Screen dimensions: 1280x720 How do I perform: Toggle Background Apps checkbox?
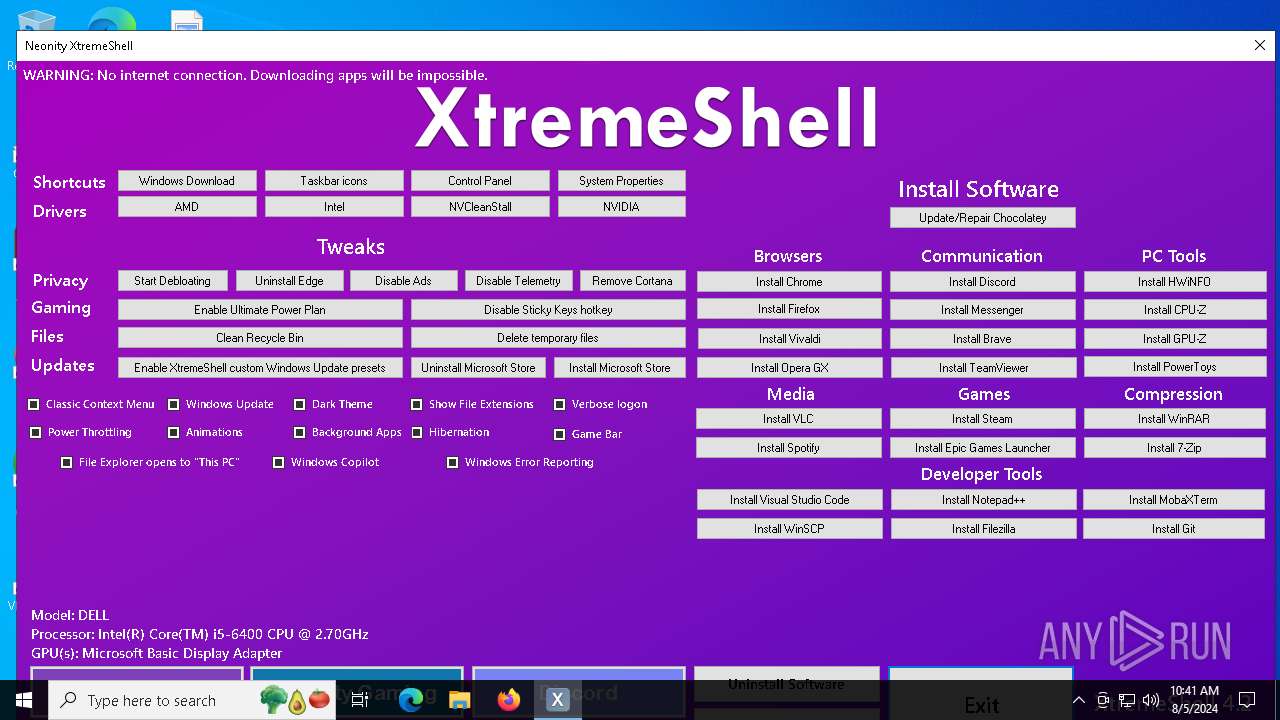300,432
